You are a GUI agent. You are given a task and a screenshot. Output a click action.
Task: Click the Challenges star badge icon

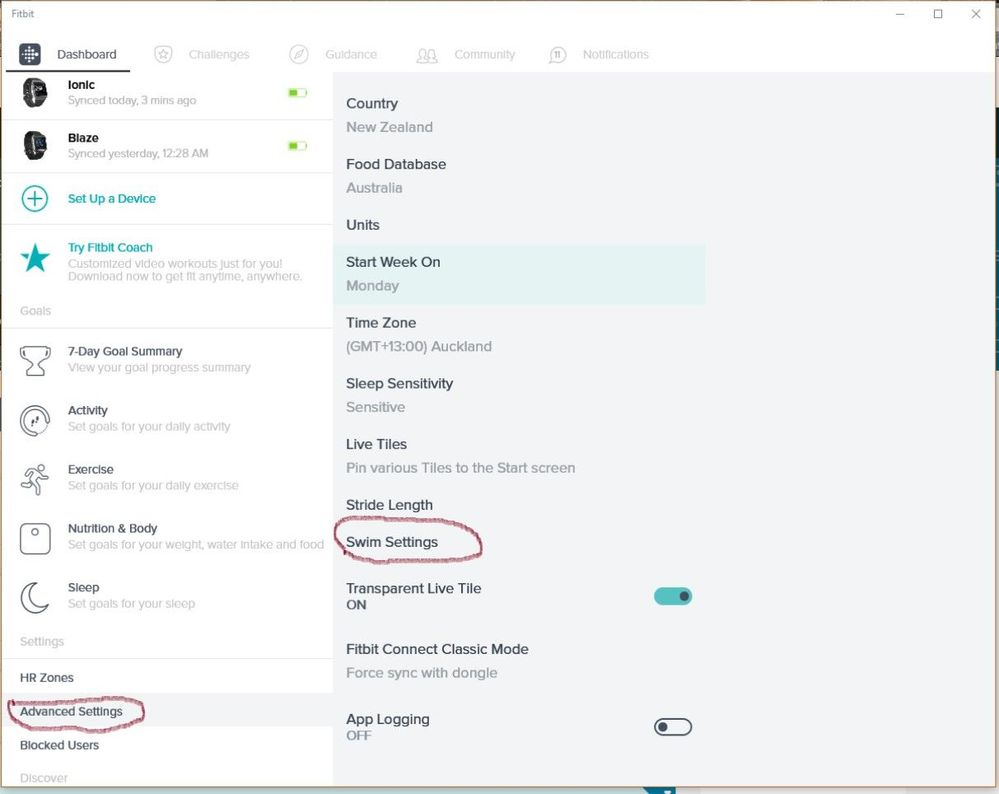tap(163, 54)
